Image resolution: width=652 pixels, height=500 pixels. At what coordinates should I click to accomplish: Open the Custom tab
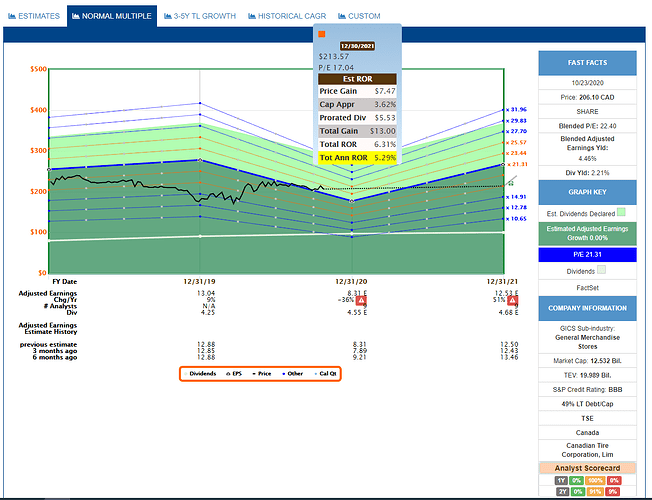359,16
